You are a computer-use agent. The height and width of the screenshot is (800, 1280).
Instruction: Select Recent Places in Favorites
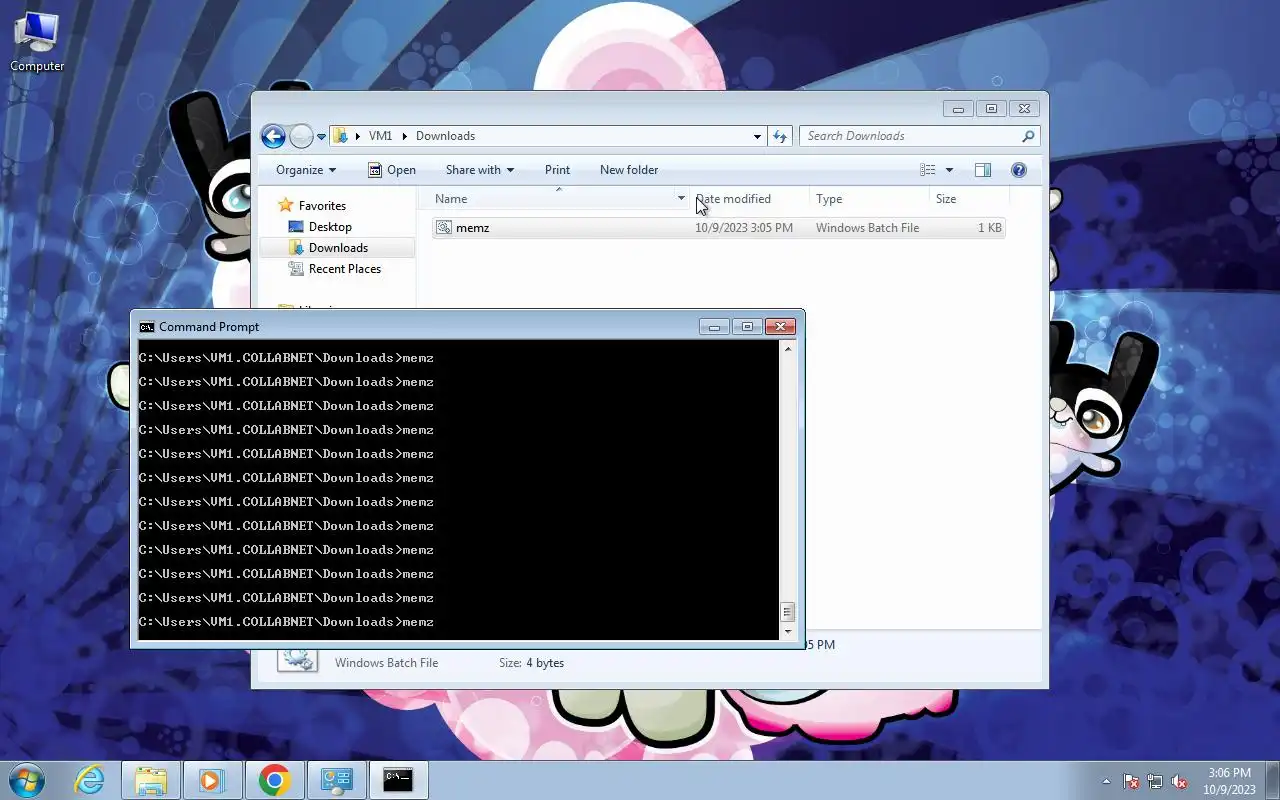[344, 269]
